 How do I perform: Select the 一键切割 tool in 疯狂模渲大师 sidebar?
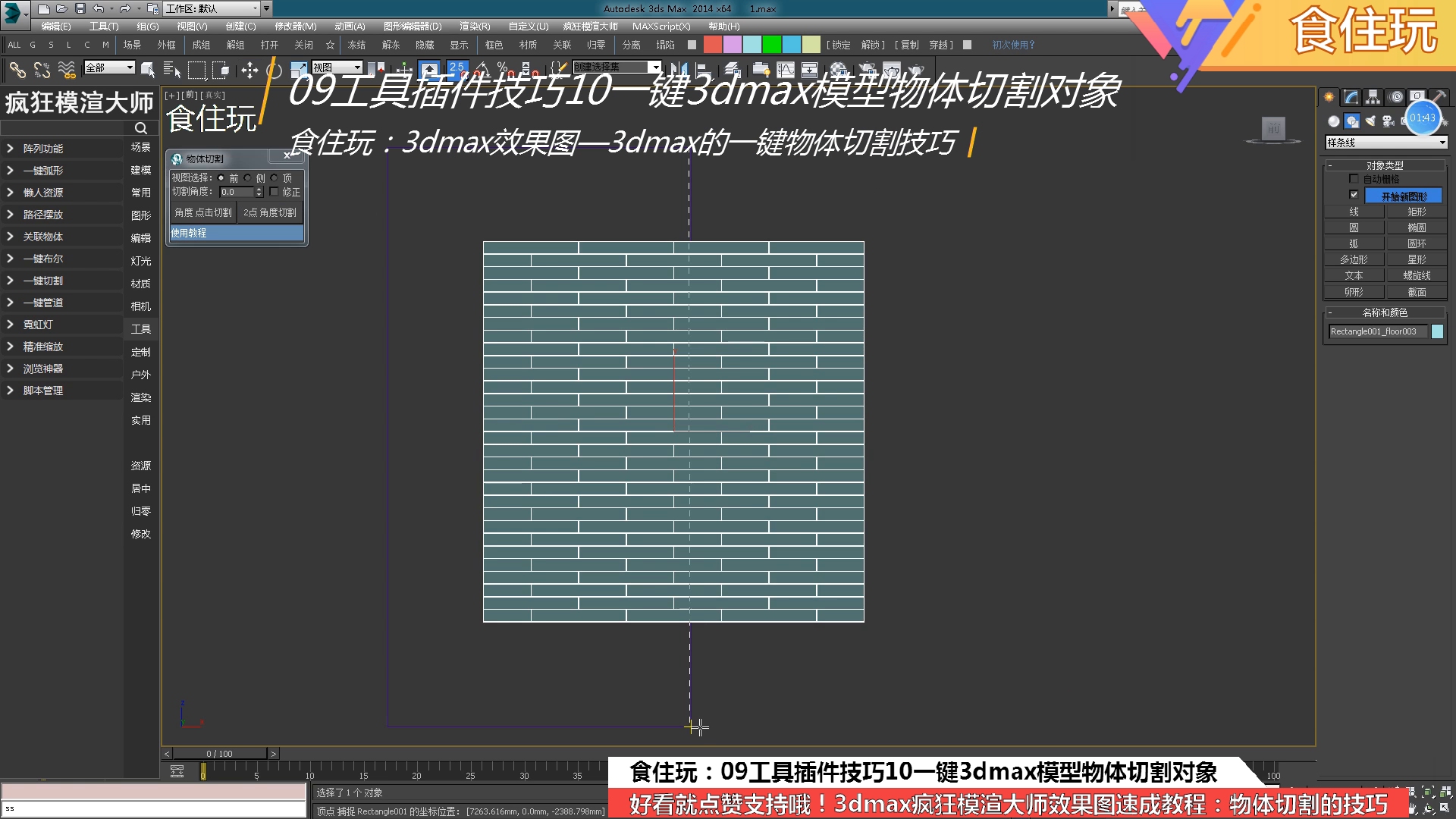(43, 280)
